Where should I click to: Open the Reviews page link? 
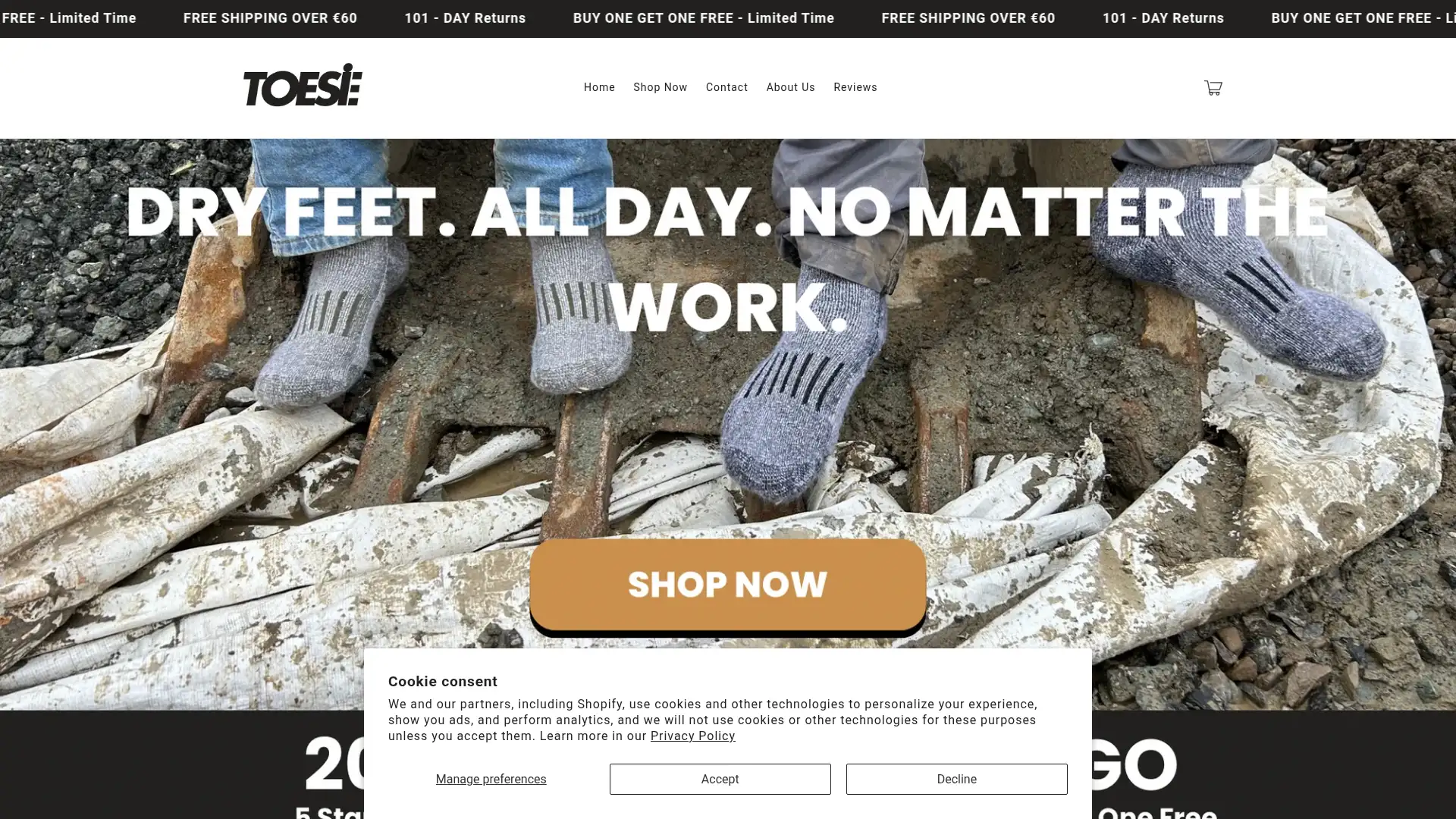tap(855, 87)
